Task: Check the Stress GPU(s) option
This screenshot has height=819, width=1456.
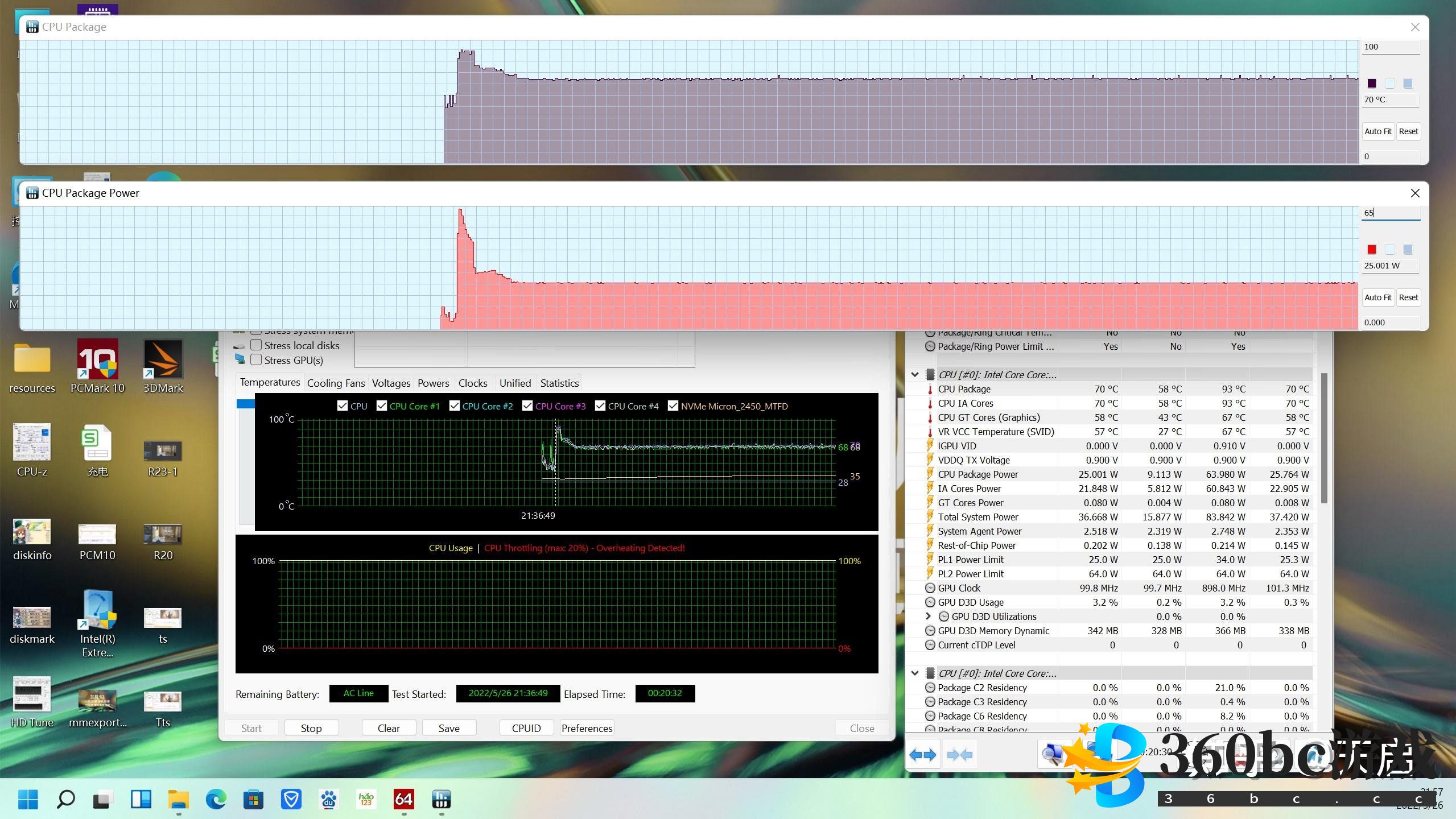Action: [257, 360]
